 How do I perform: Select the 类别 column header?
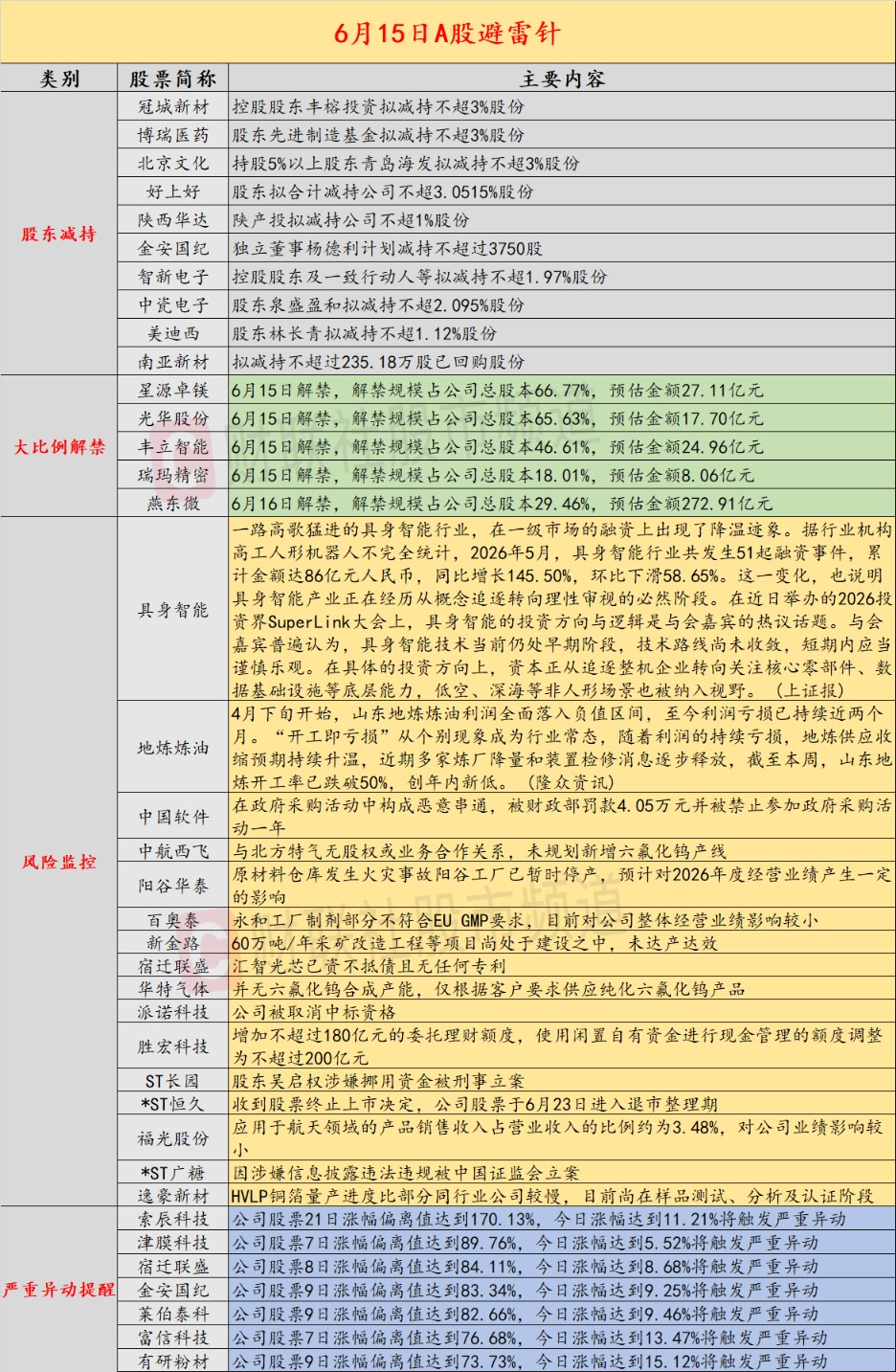pyautogui.click(x=59, y=79)
